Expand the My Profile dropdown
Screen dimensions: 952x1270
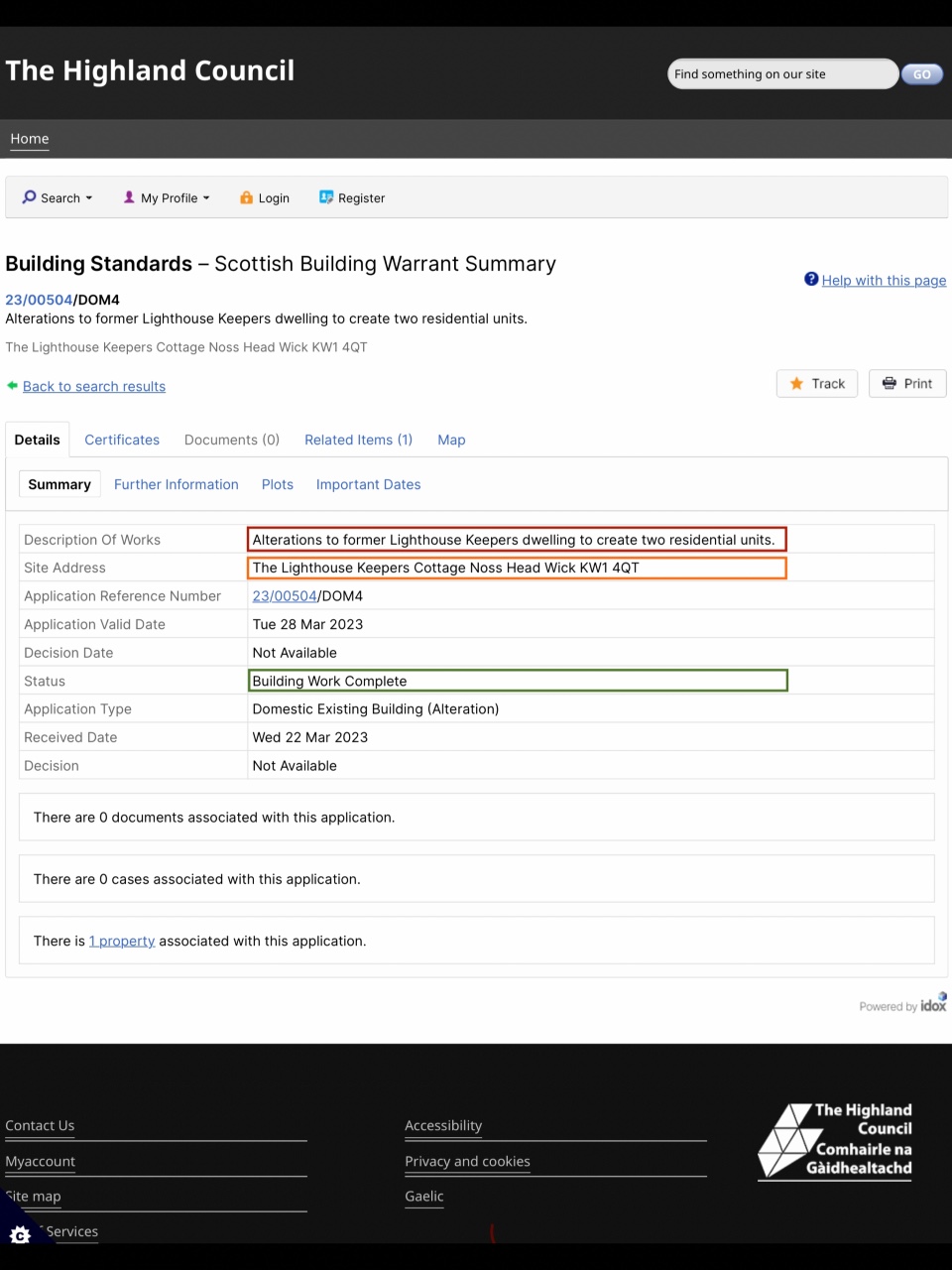tap(167, 197)
